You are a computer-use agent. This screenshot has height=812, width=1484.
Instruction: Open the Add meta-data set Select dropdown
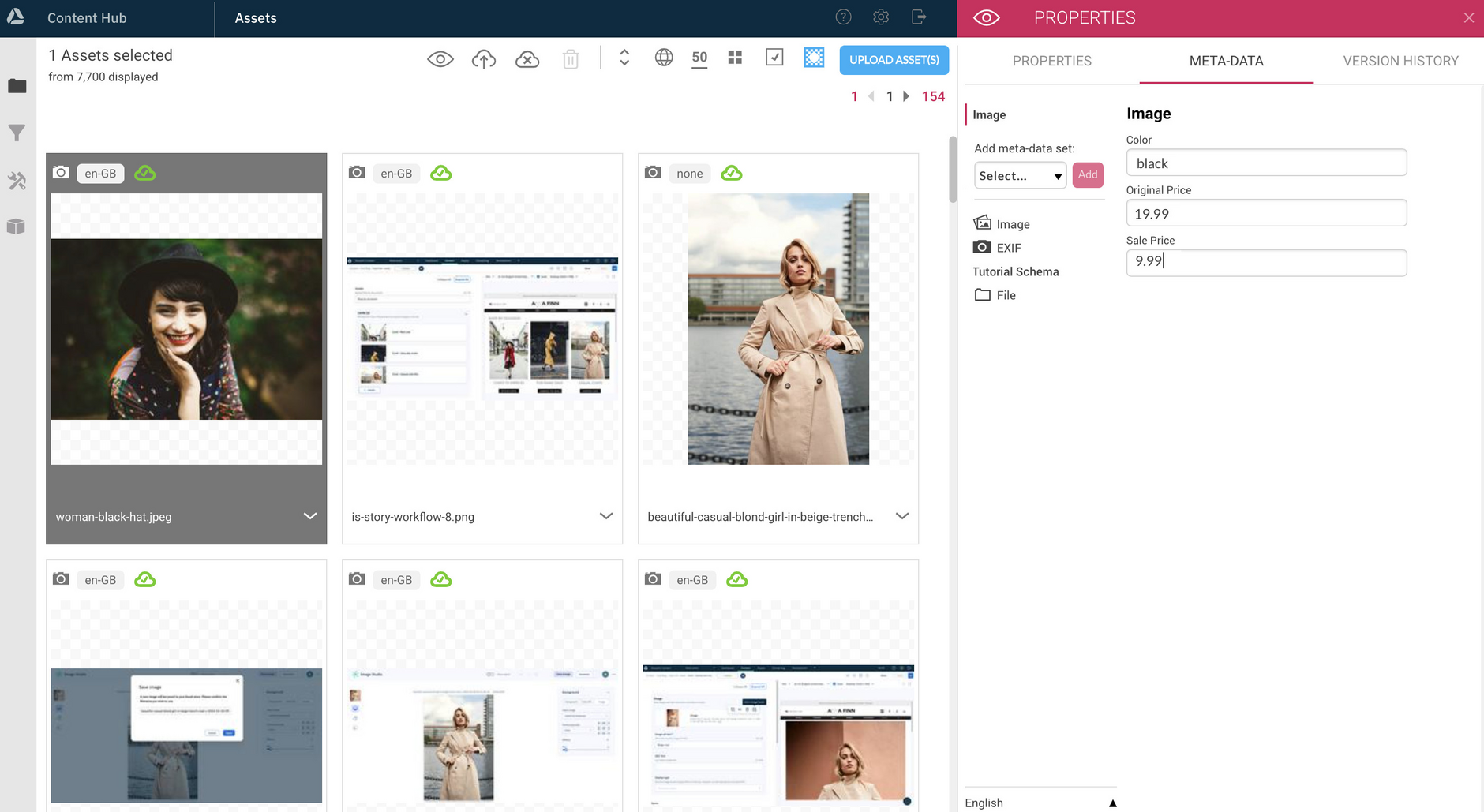[x=1020, y=175]
